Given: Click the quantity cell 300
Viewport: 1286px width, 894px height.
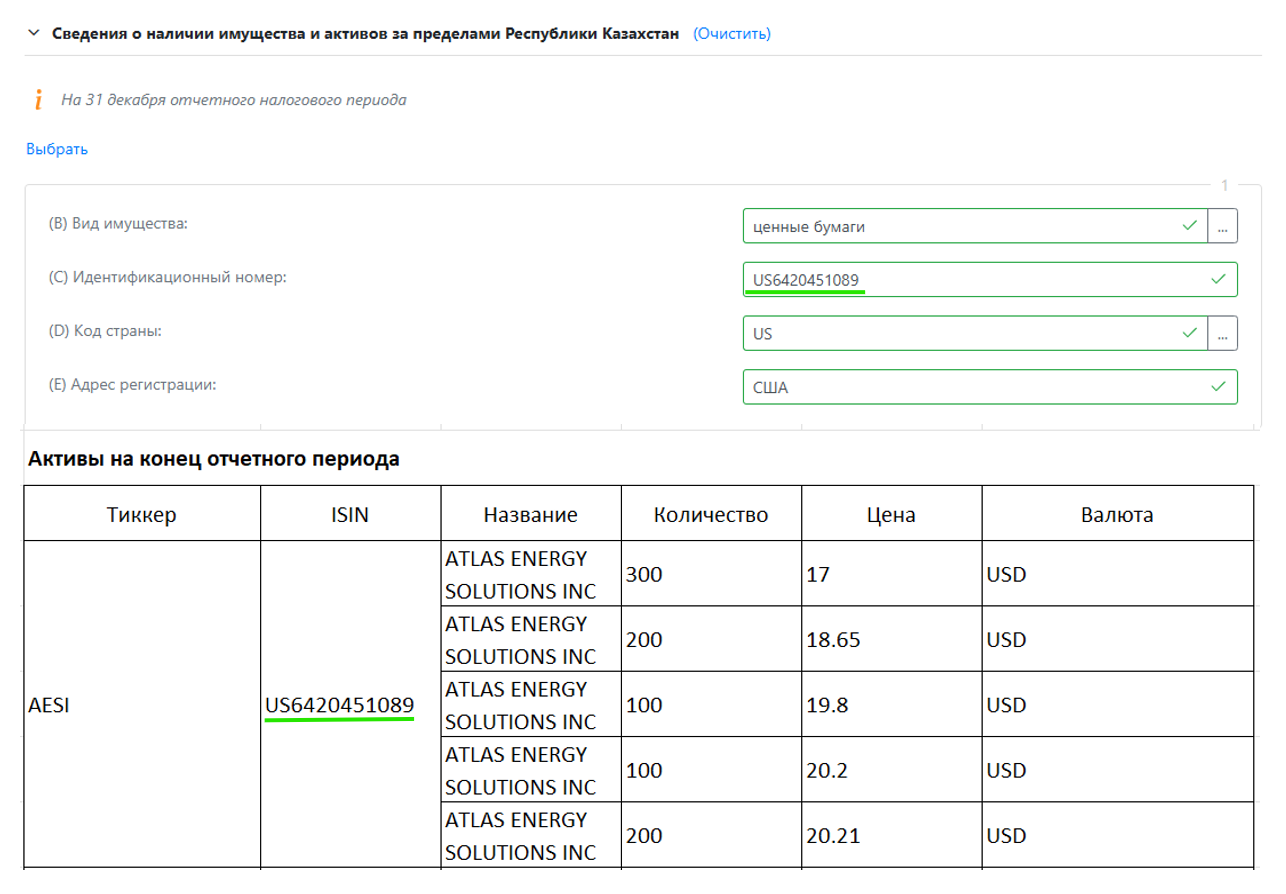Looking at the screenshot, I should pos(711,574).
